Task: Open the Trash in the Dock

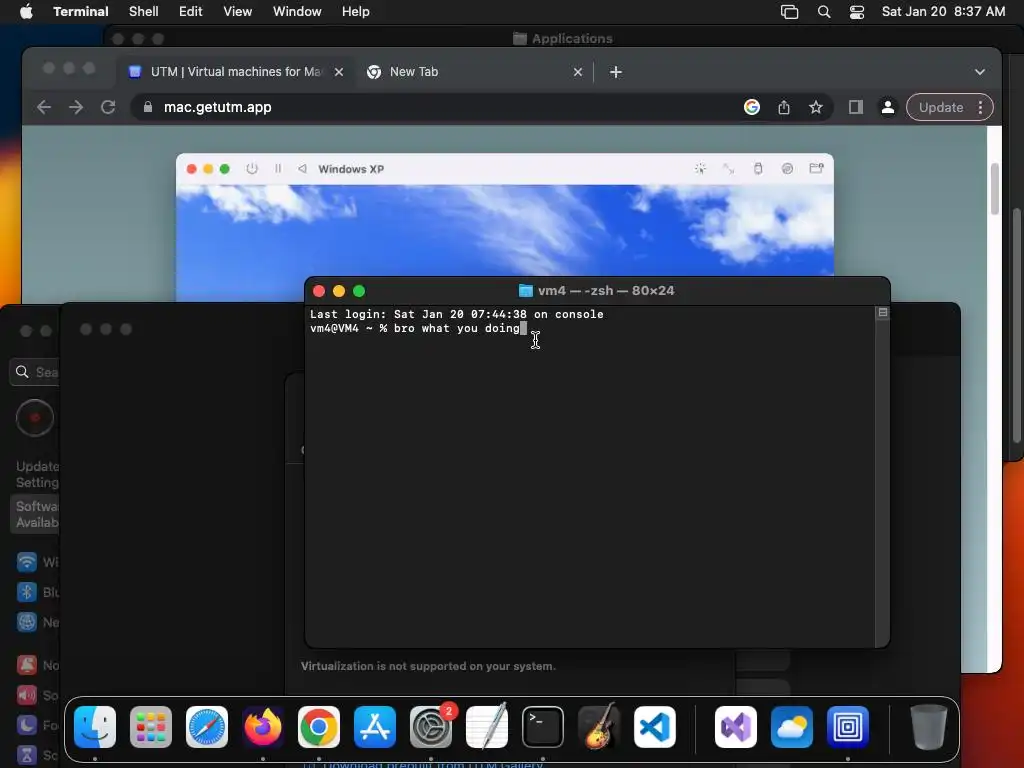Action: (x=929, y=727)
